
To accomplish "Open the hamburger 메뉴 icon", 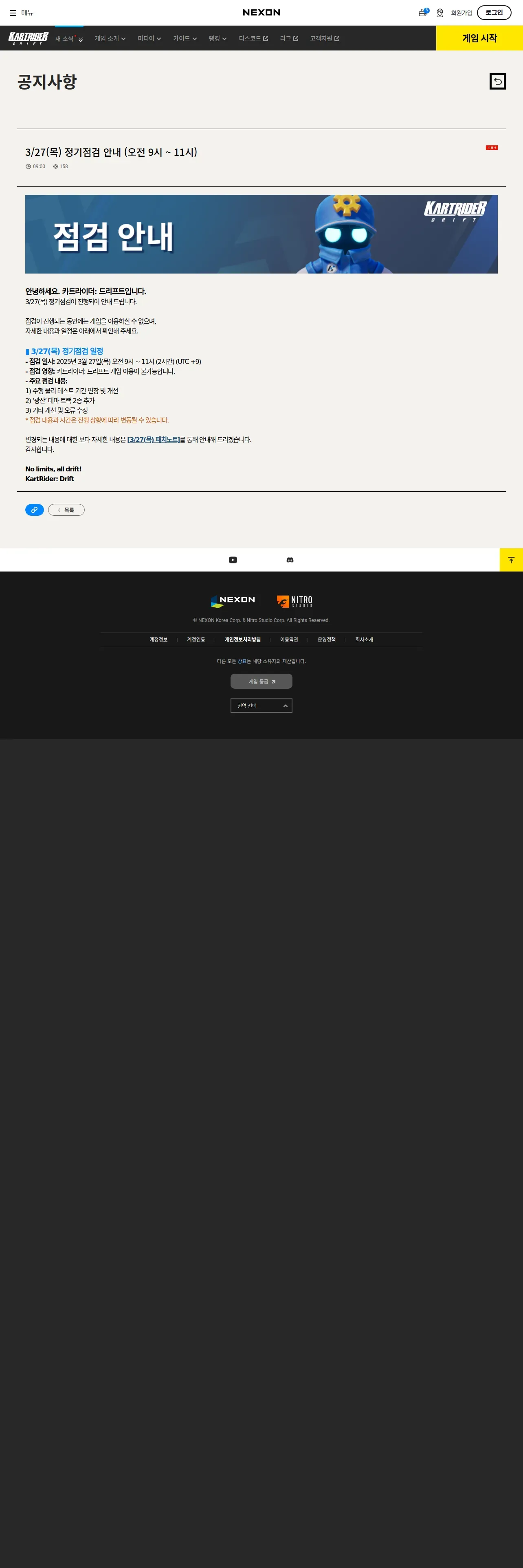I will 13,13.
